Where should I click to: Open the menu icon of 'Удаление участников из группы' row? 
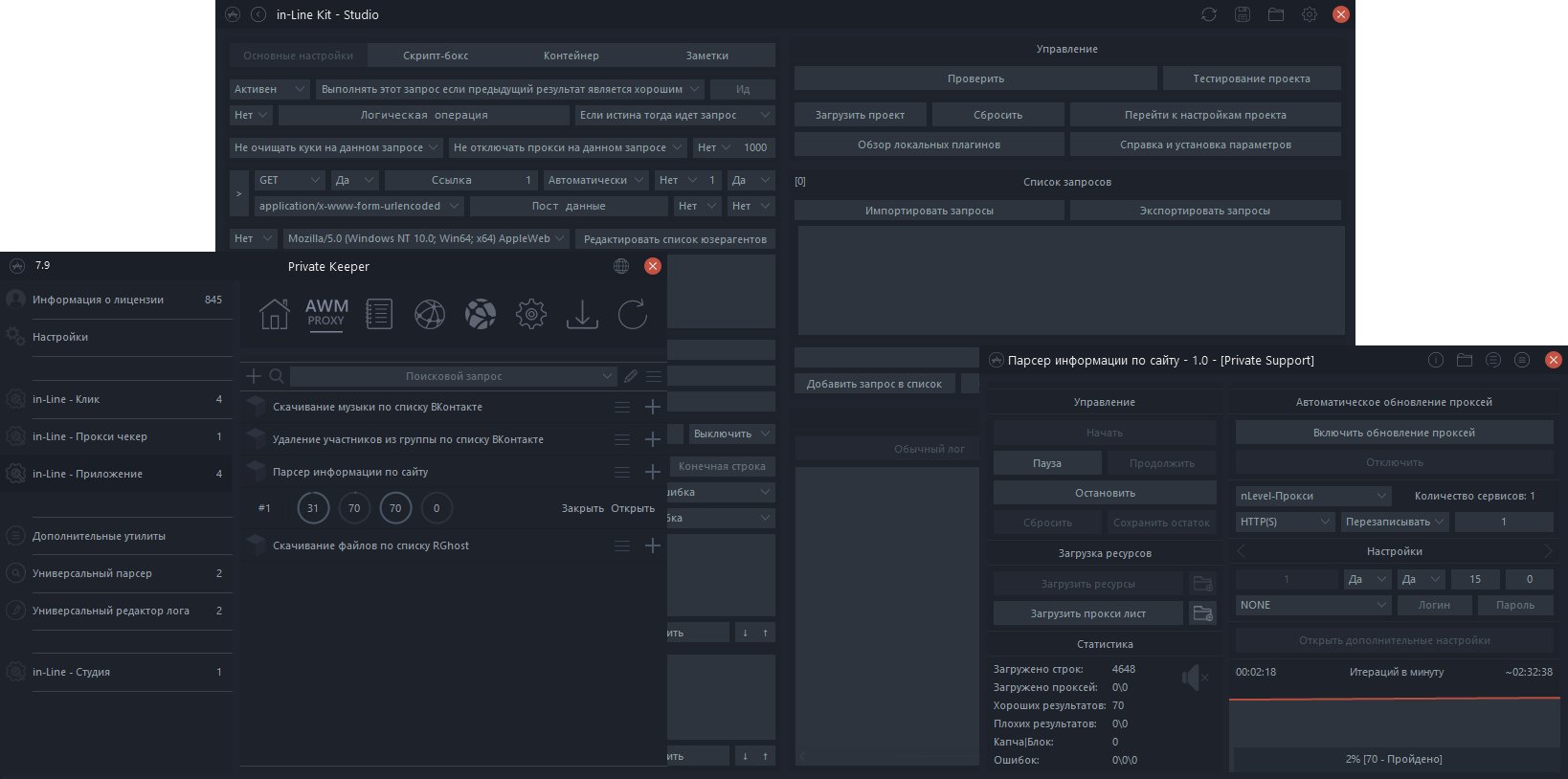(622, 439)
